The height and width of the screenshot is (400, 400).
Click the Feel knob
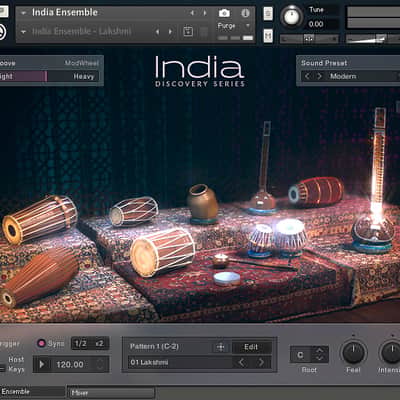point(353,353)
